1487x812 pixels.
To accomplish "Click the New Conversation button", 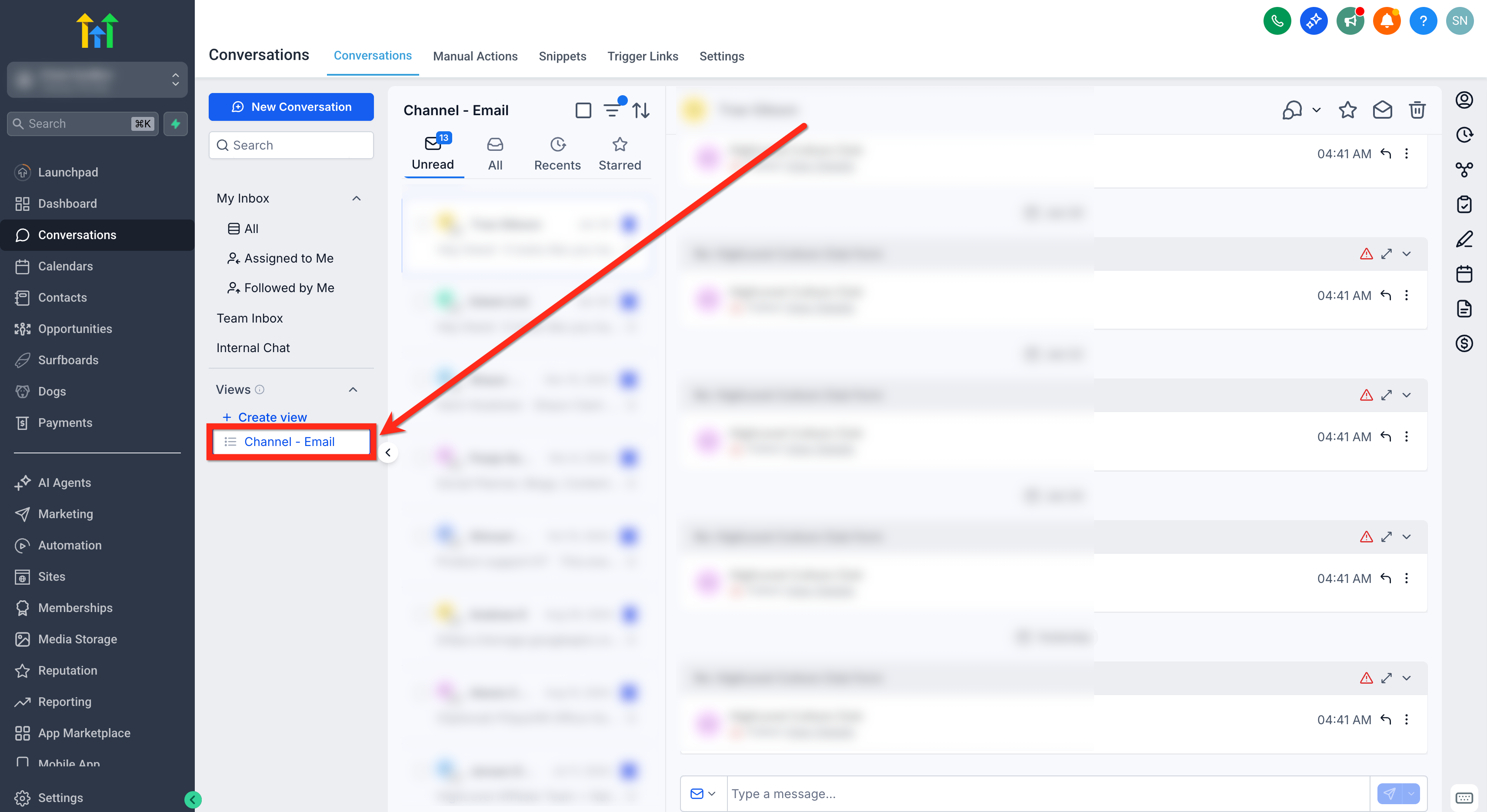I will (x=291, y=107).
